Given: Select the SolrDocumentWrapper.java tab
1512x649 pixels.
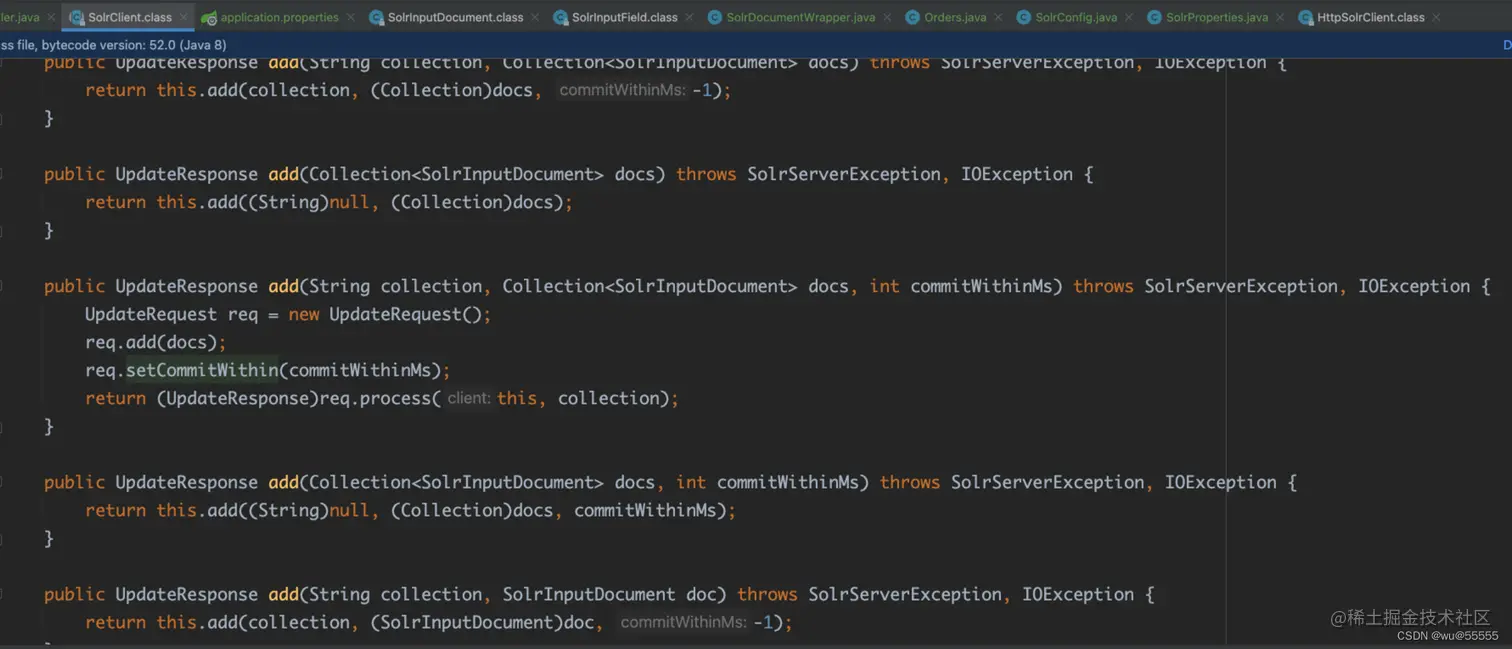Looking at the screenshot, I should (x=800, y=17).
